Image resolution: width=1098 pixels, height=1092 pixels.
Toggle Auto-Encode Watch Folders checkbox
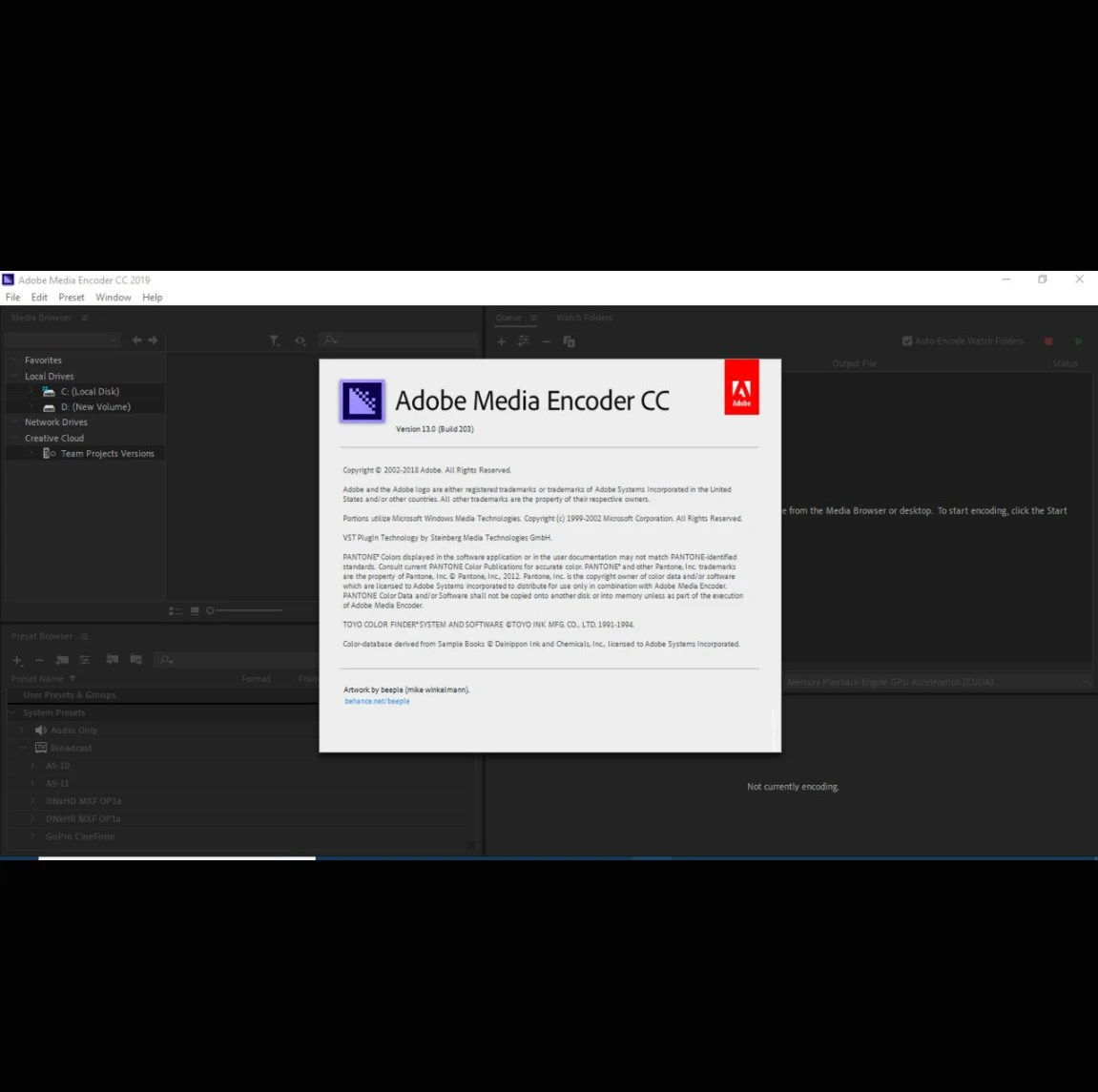pyautogui.click(x=907, y=340)
